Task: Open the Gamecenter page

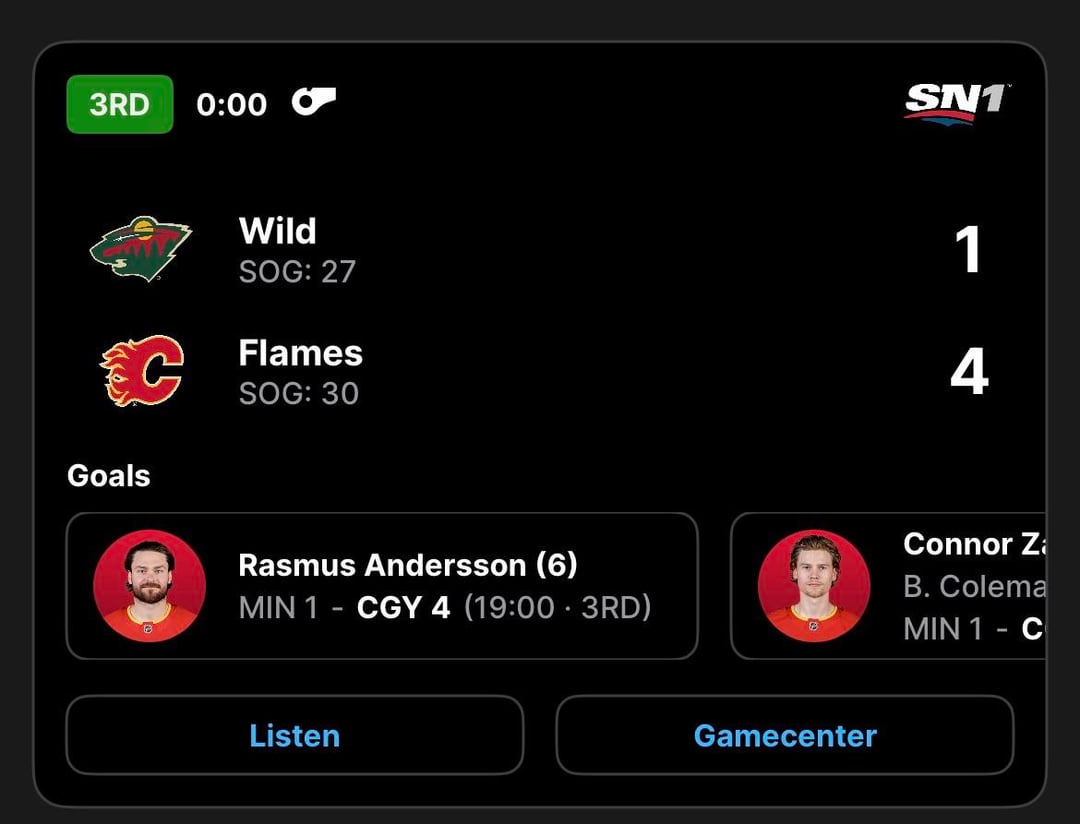Action: coord(785,735)
